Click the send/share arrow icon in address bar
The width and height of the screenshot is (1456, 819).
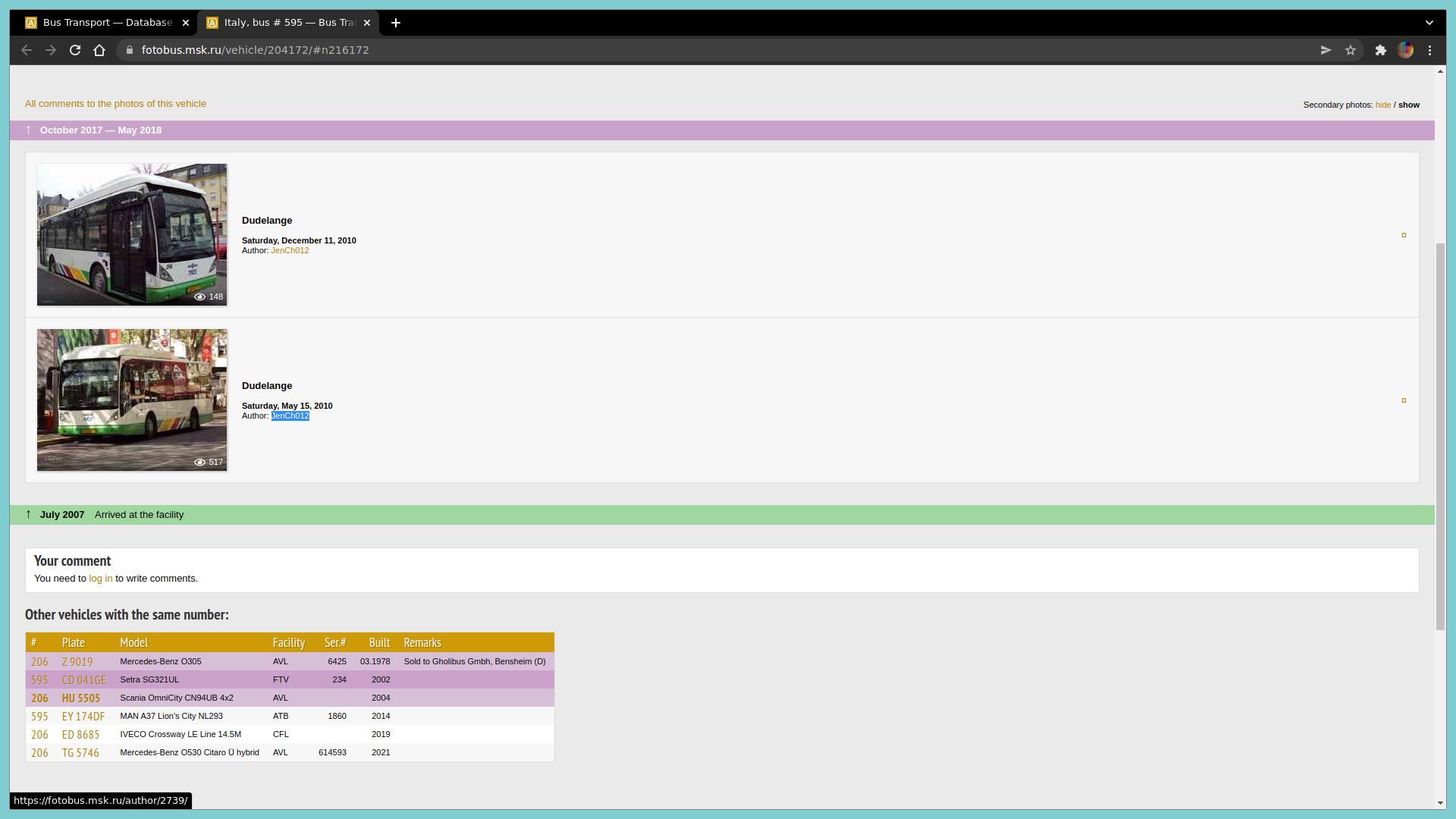(1326, 50)
